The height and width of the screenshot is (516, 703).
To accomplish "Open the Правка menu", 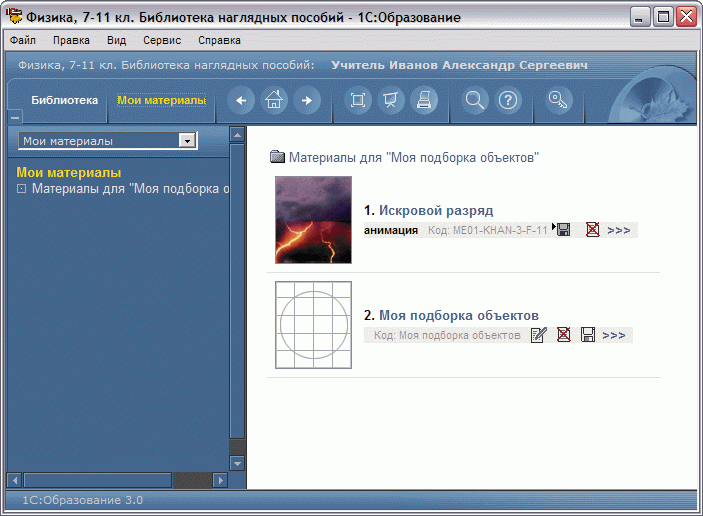I will tap(71, 40).
